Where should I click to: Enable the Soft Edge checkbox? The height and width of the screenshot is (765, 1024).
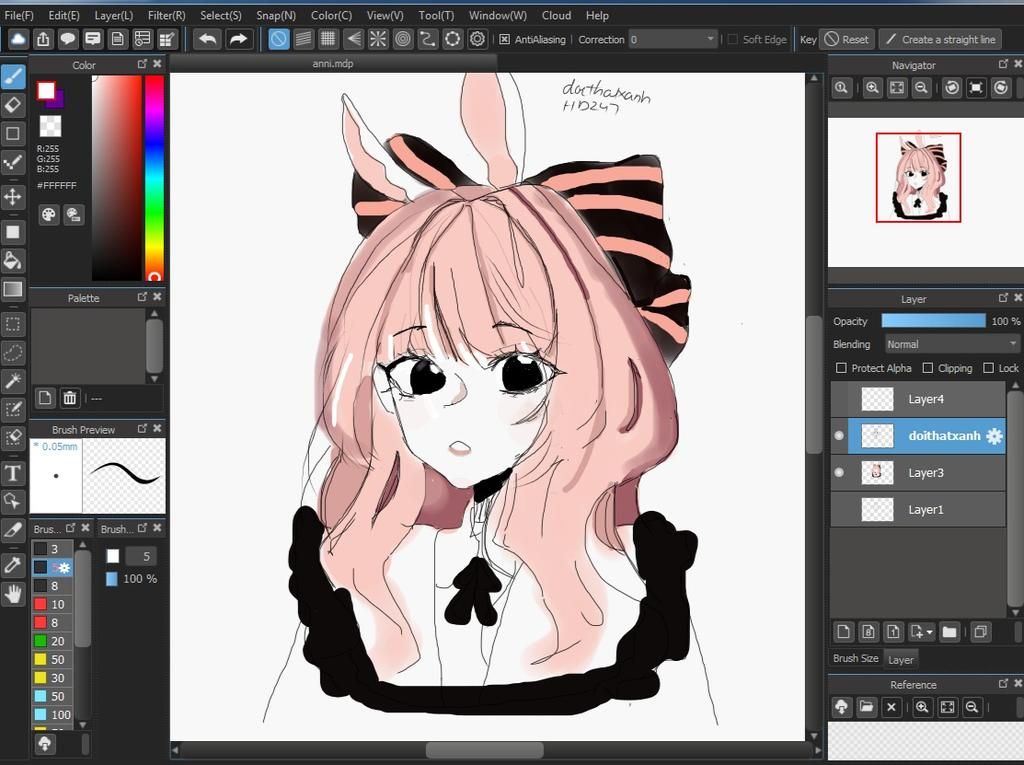click(x=732, y=39)
